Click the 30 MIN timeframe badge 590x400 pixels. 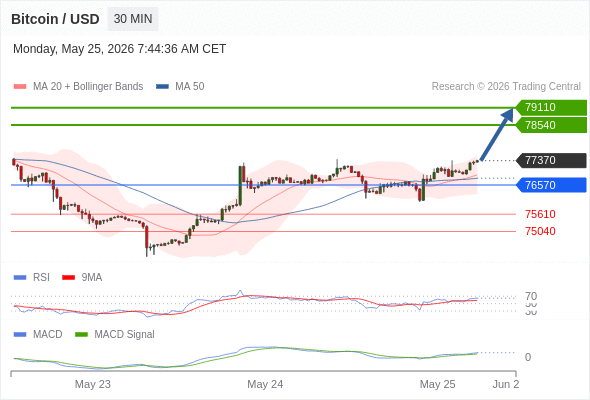coord(133,19)
